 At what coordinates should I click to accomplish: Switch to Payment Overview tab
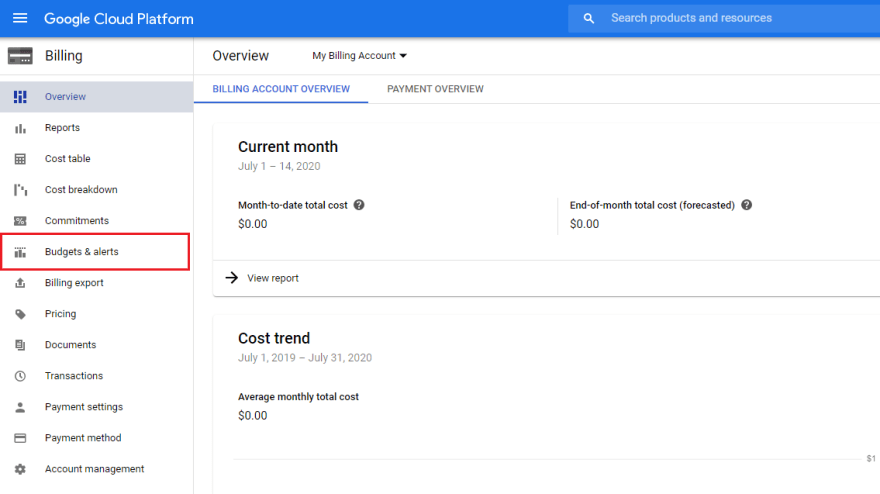(435, 89)
